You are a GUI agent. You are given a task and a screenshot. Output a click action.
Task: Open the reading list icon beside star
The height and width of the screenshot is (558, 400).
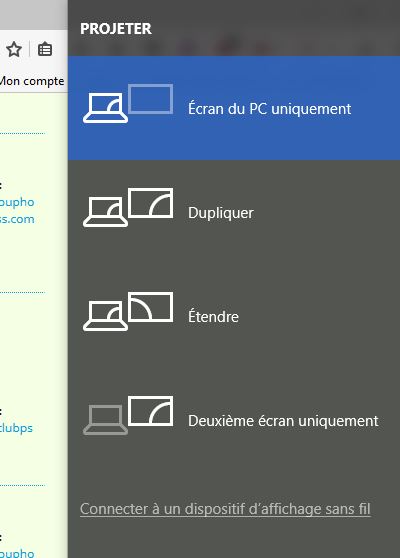pos(45,49)
